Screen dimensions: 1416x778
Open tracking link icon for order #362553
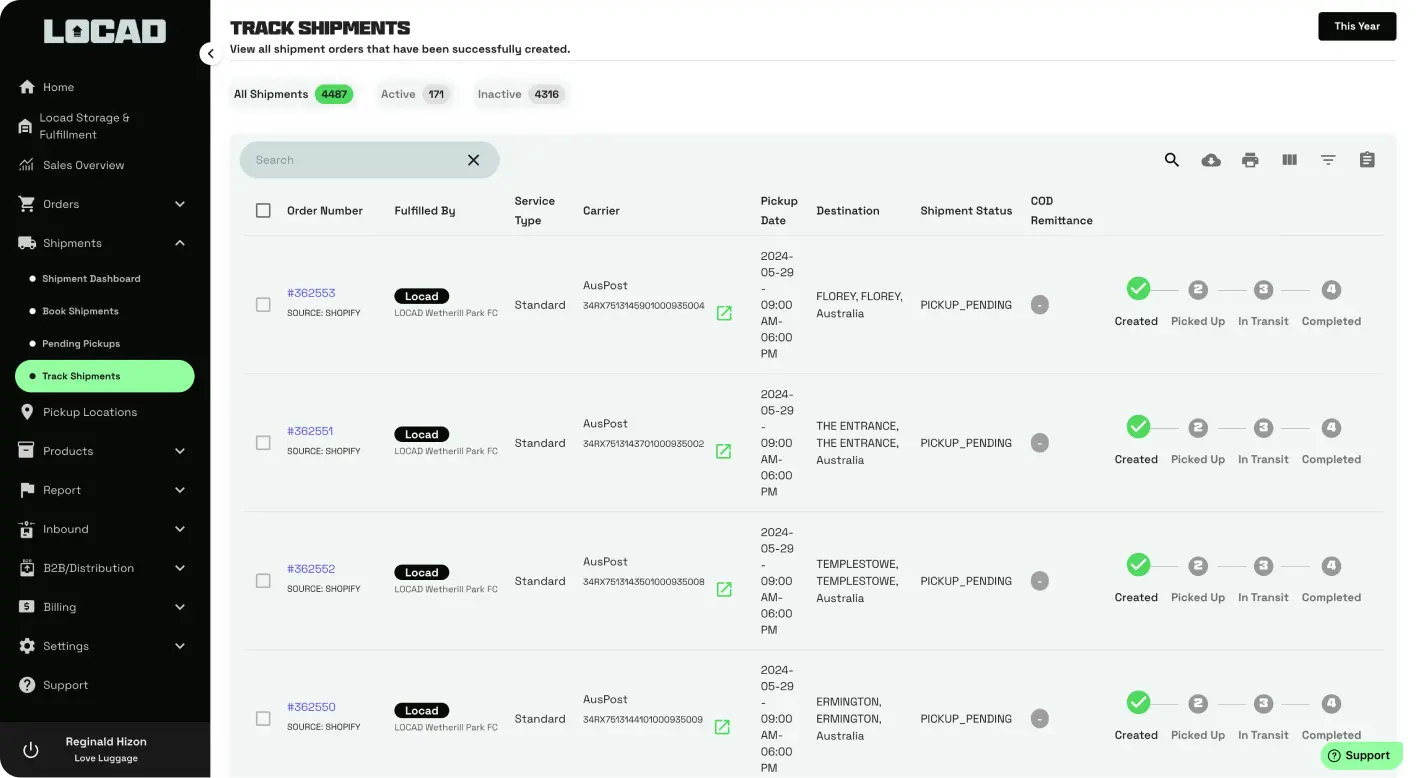pyautogui.click(x=724, y=313)
